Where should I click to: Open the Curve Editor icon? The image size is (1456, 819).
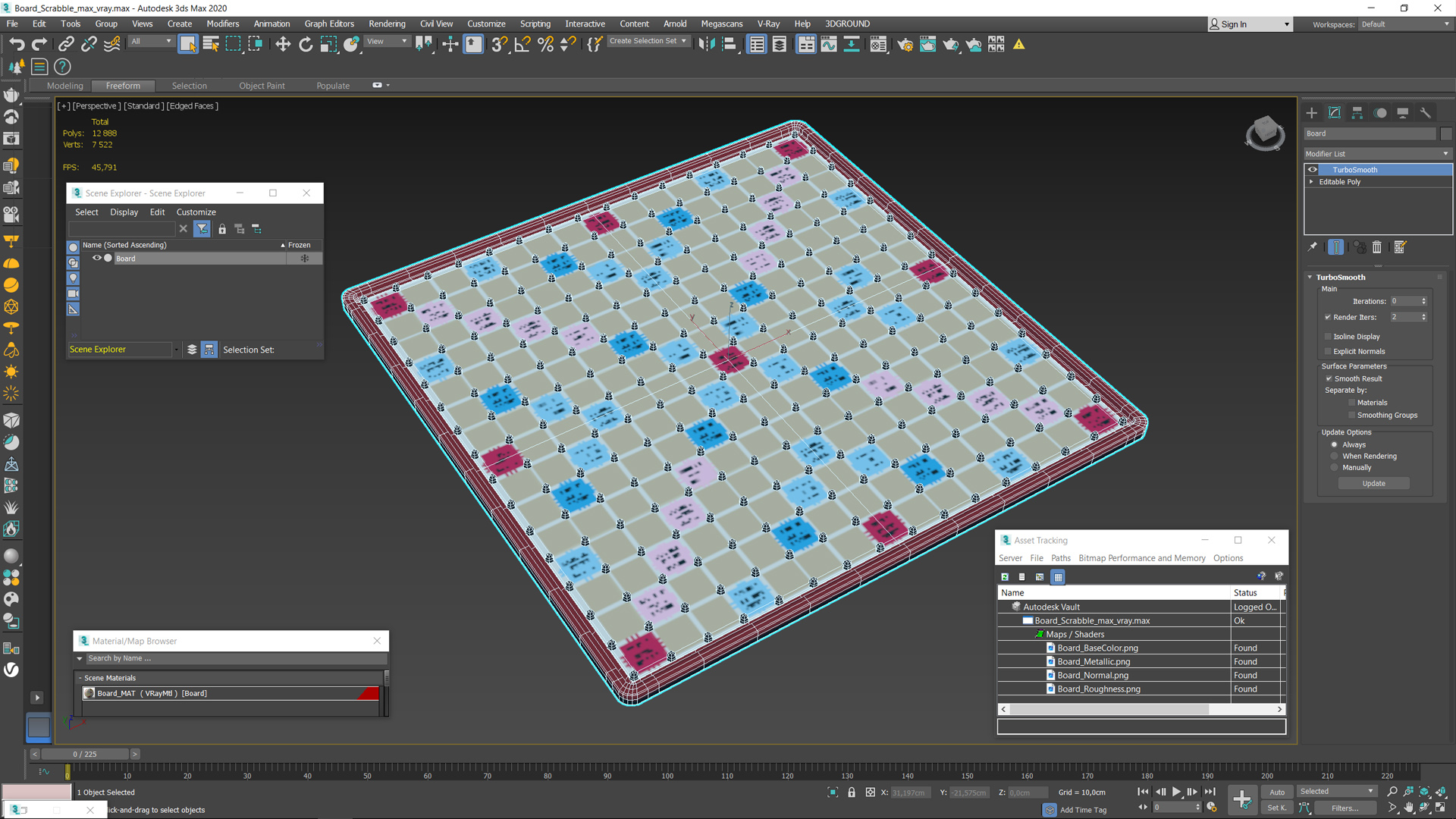point(829,44)
